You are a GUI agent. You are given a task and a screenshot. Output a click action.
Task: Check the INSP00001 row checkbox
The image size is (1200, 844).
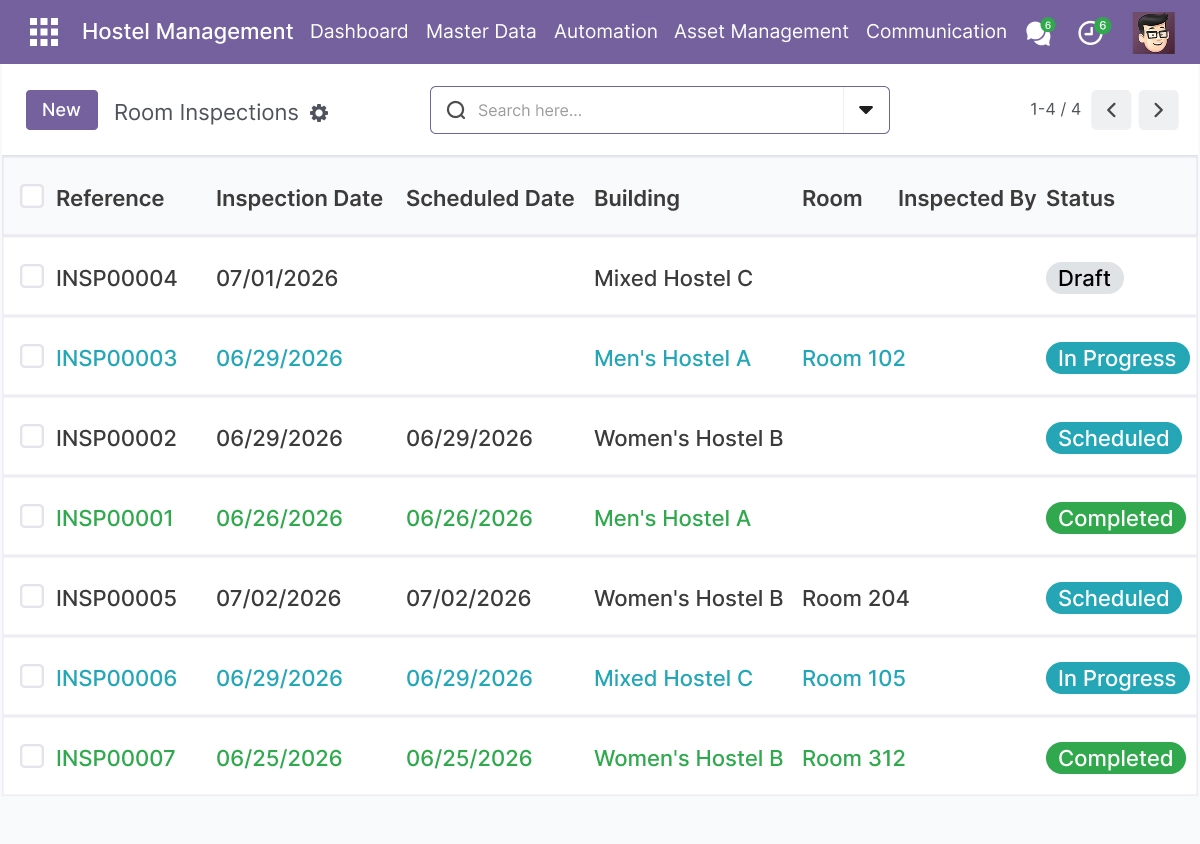click(x=32, y=516)
